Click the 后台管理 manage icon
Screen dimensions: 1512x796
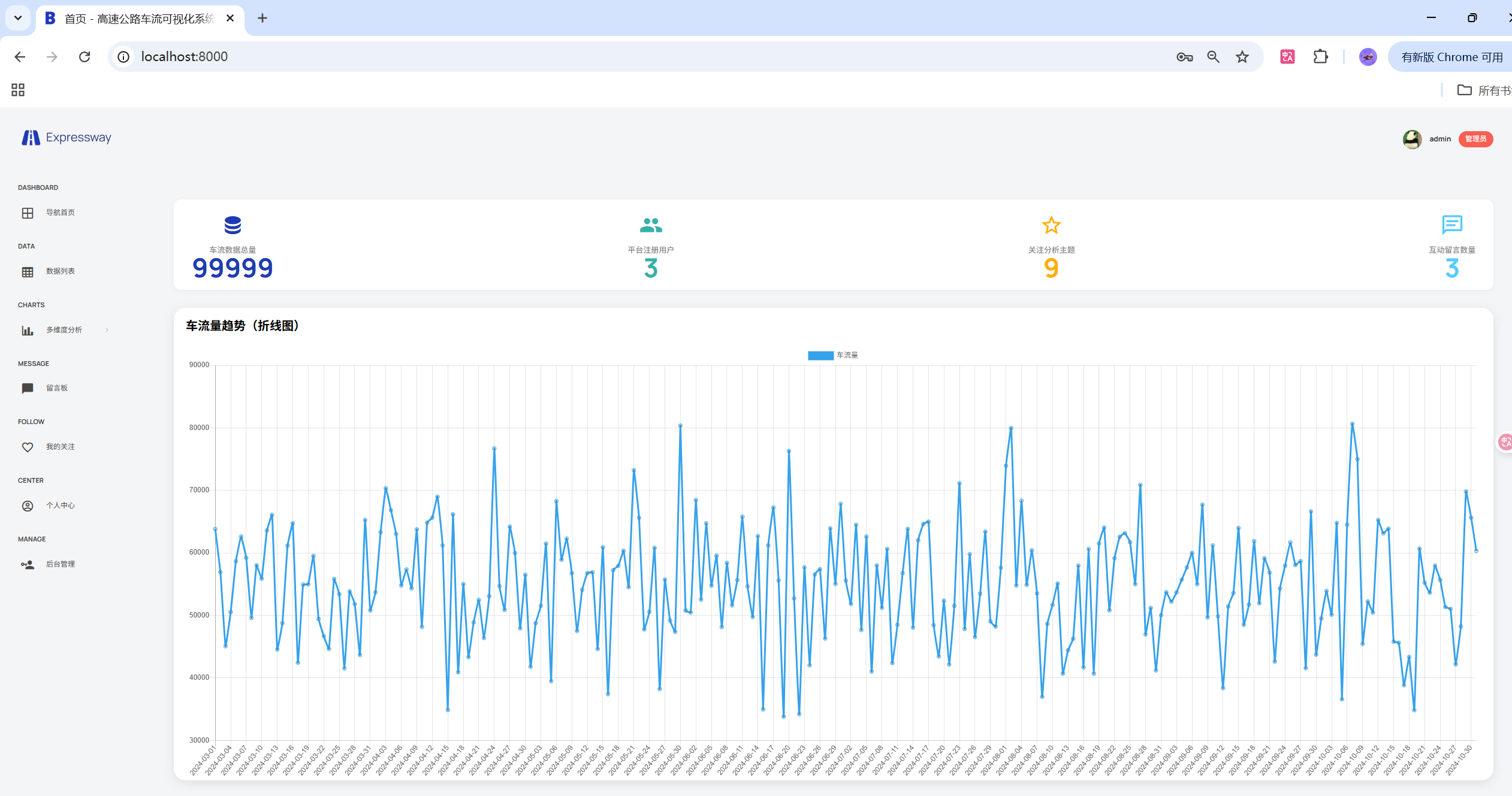[28, 565]
